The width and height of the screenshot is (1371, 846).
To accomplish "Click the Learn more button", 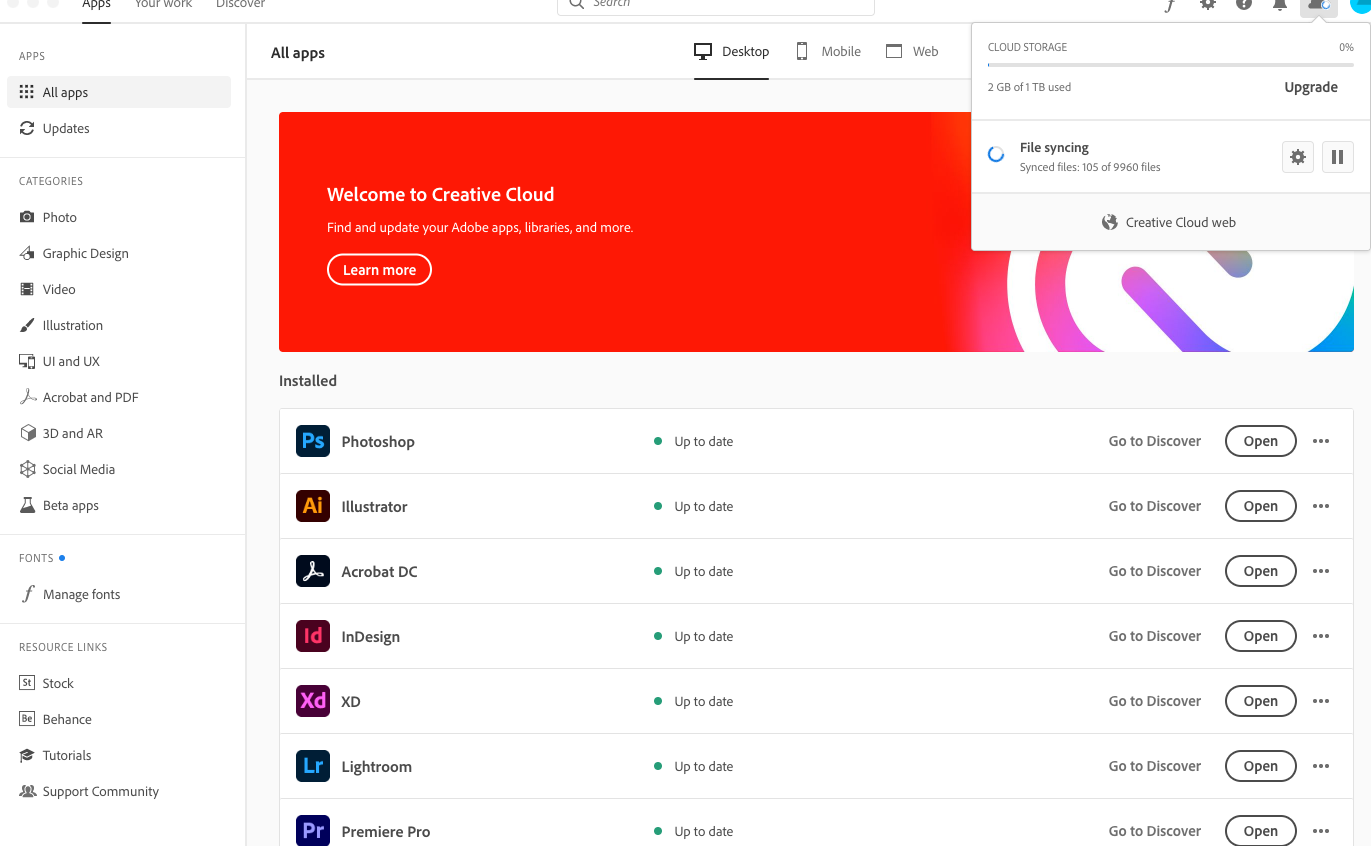I will tap(379, 269).
